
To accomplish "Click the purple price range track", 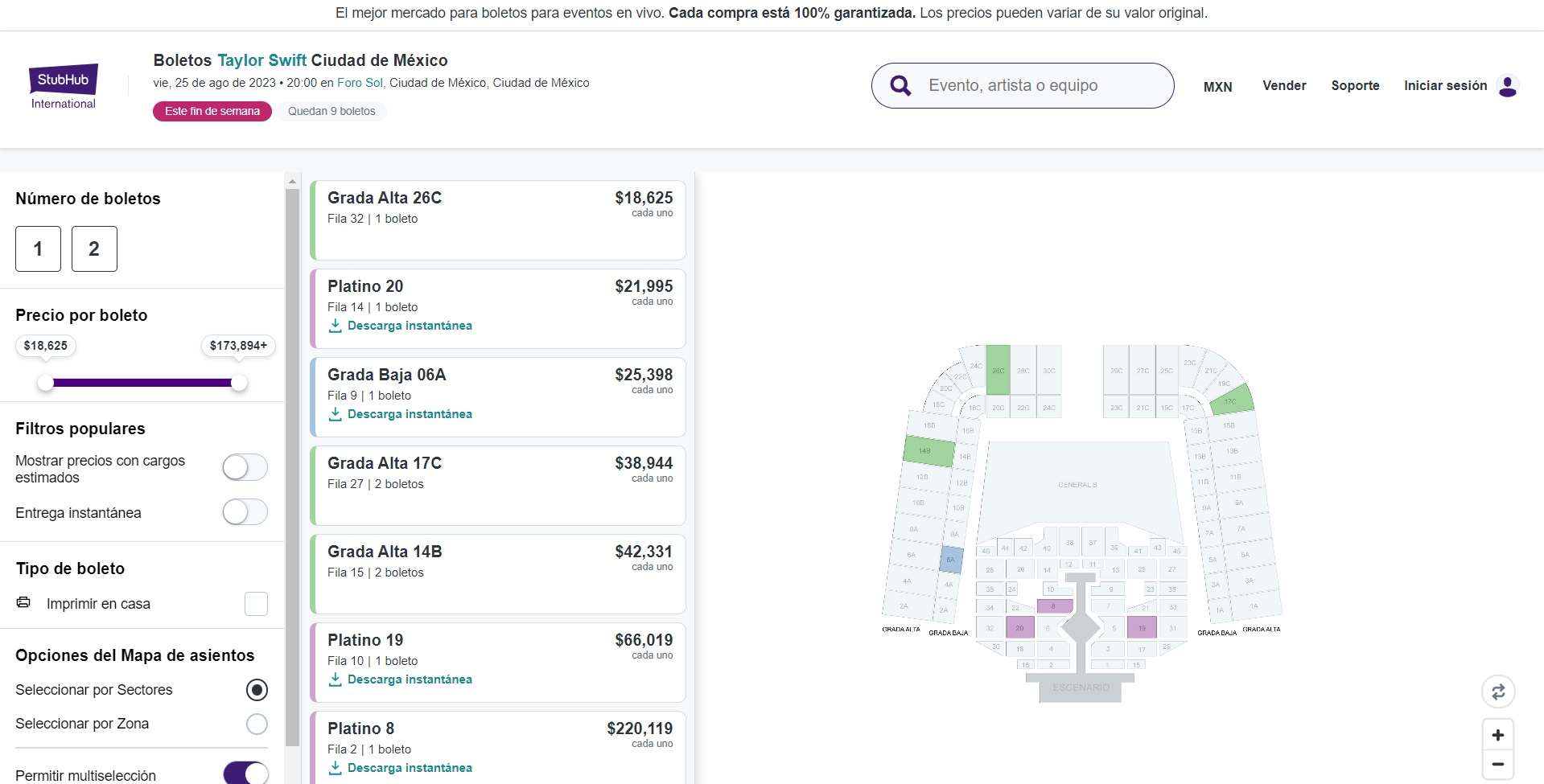I will pos(142,383).
